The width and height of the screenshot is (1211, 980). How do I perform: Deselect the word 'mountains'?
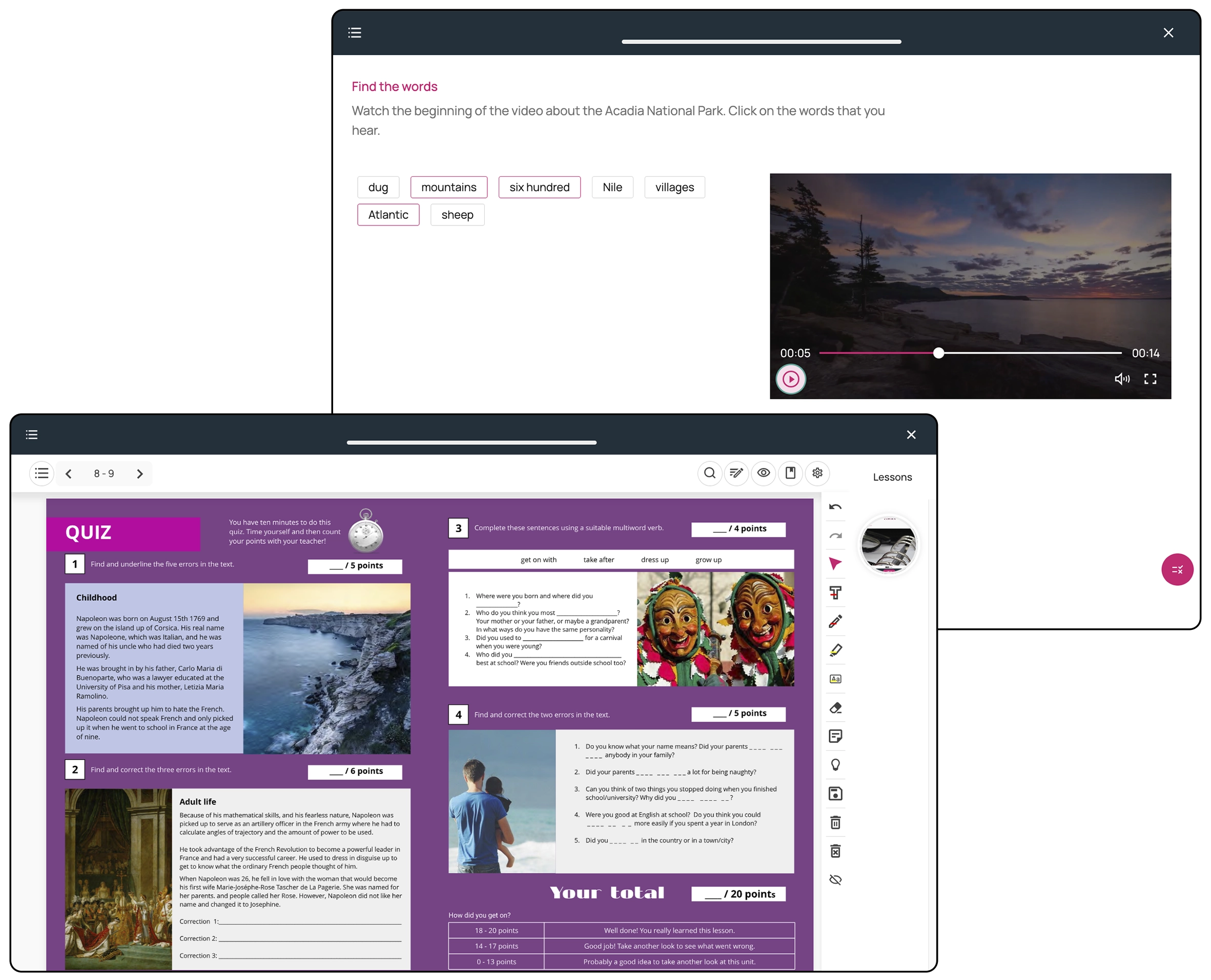point(448,187)
